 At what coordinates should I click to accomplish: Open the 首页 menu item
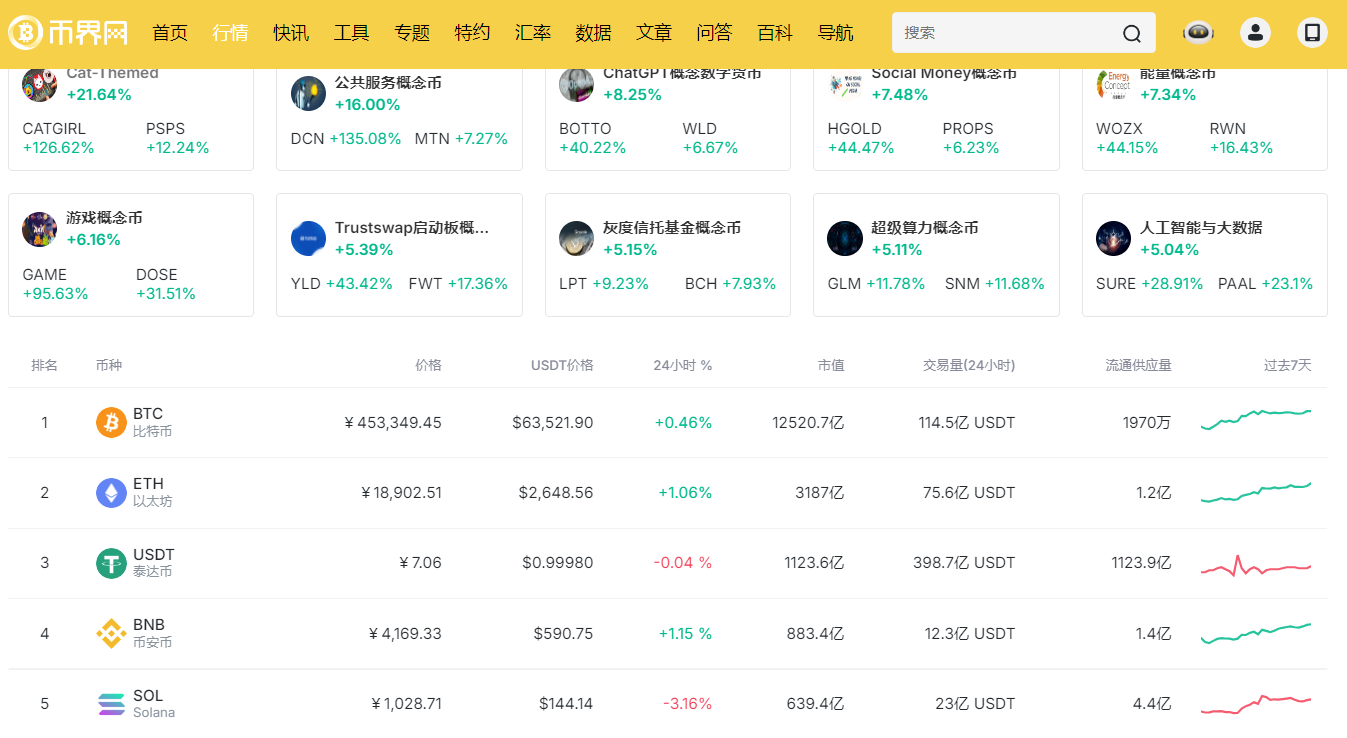[x=170, y=33]
